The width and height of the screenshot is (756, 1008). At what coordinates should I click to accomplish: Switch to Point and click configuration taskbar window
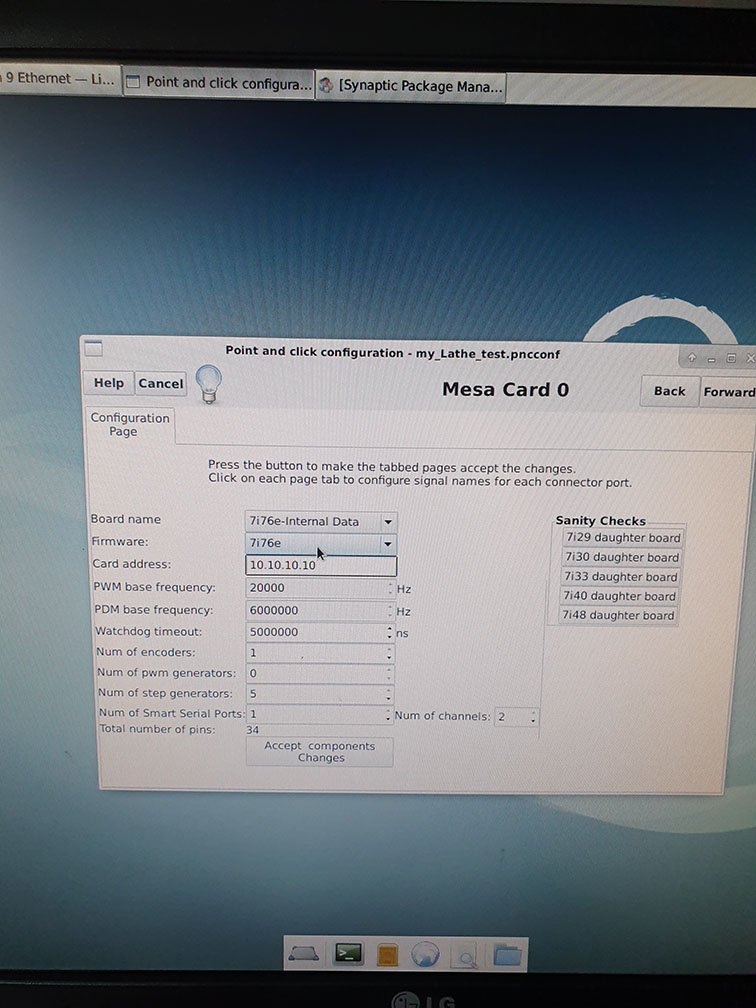click(x=218, y=83)
